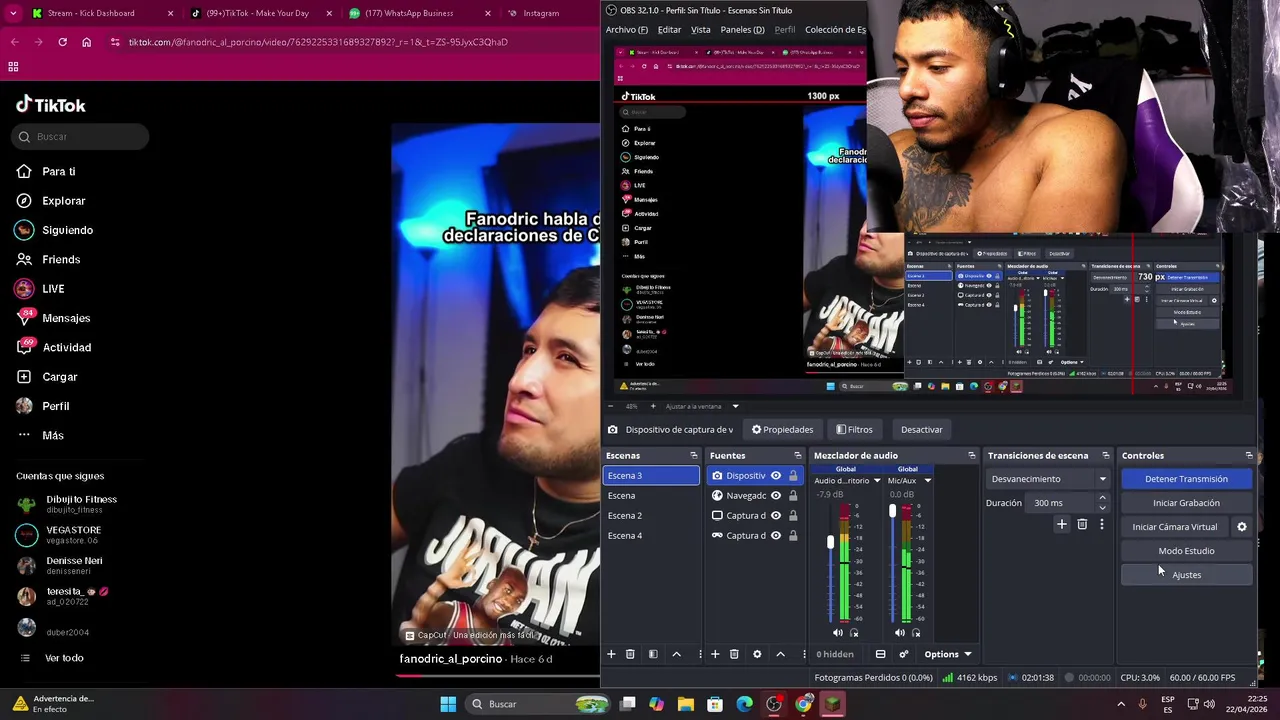
Task: Open browser apps grid icon in bookmarks bar
Action: click(x=13, y=67)
